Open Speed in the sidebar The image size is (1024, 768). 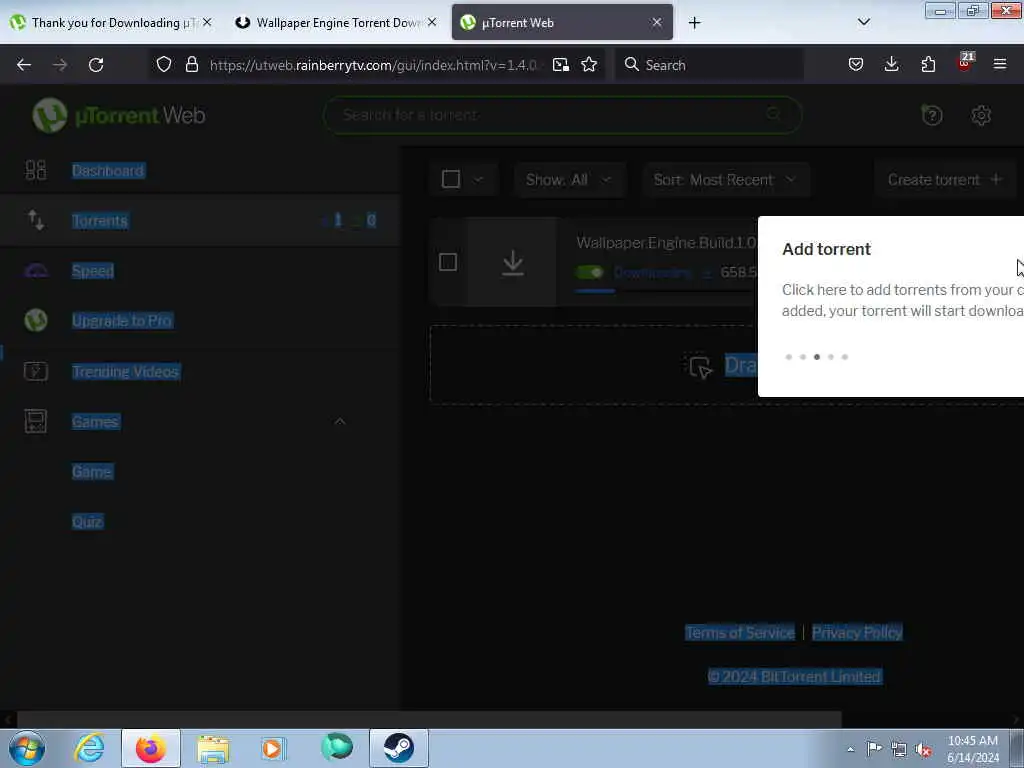tap(93, 270)
